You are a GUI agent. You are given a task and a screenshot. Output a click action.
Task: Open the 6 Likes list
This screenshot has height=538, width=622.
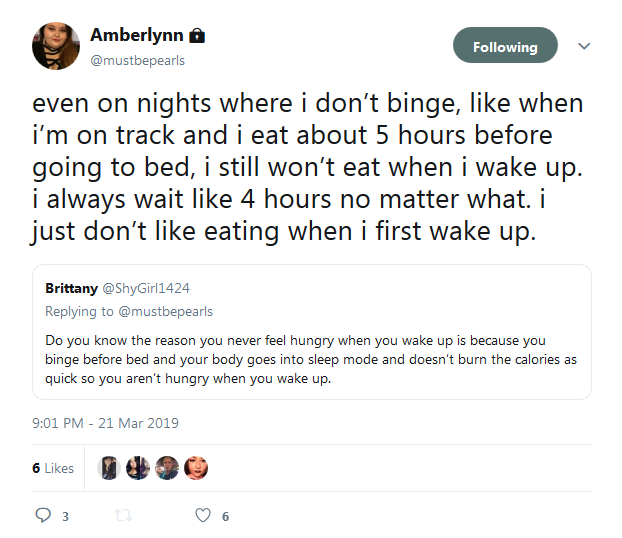[53, 468]
